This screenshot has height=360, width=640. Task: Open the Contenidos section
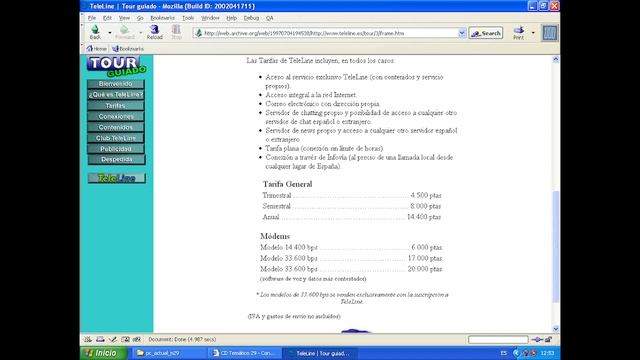[x=116, y=127]
